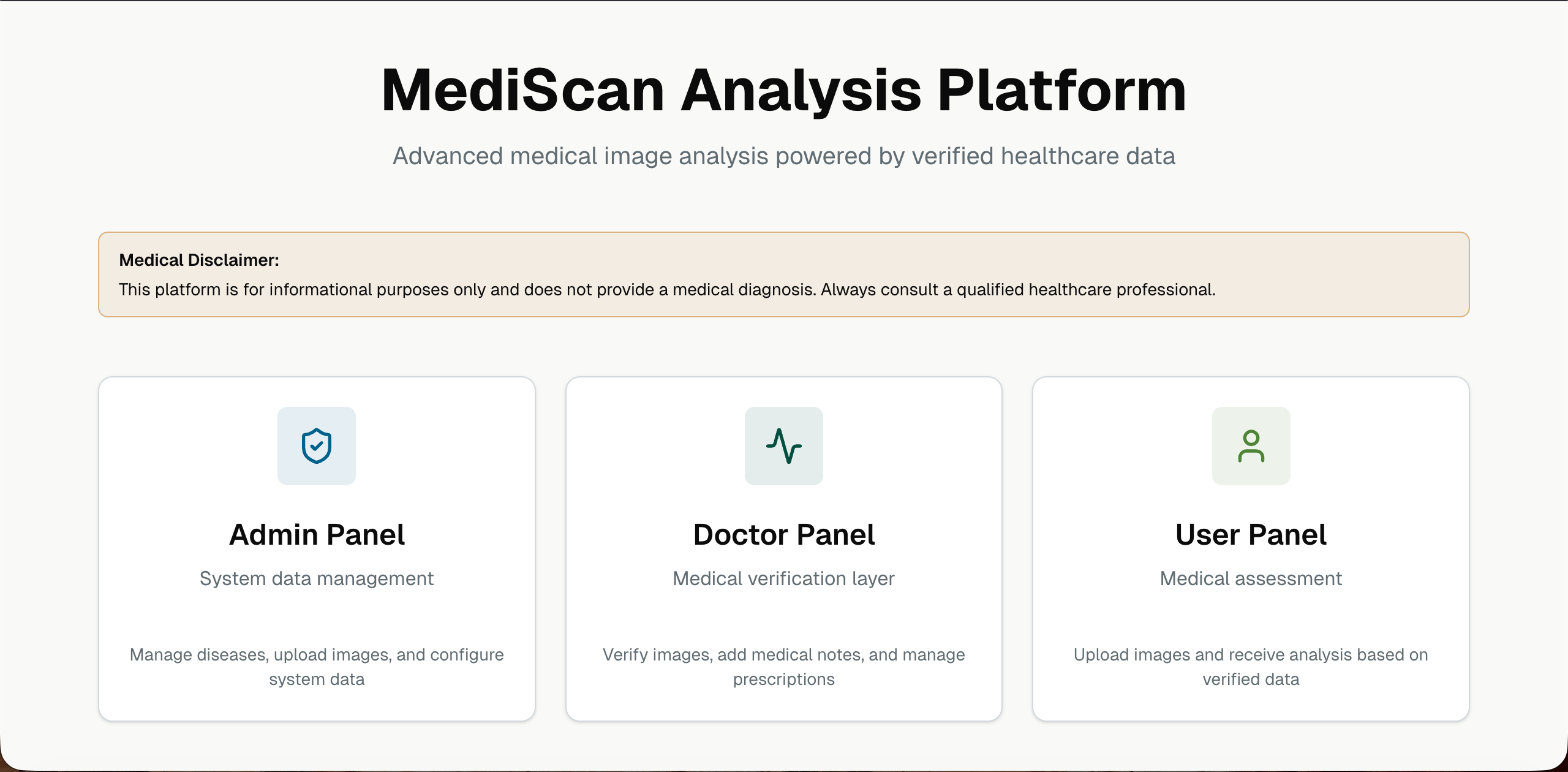Screen dimensions: 1568x772
Task: Click the Doctor Panel heading
Action: (784, 534)
